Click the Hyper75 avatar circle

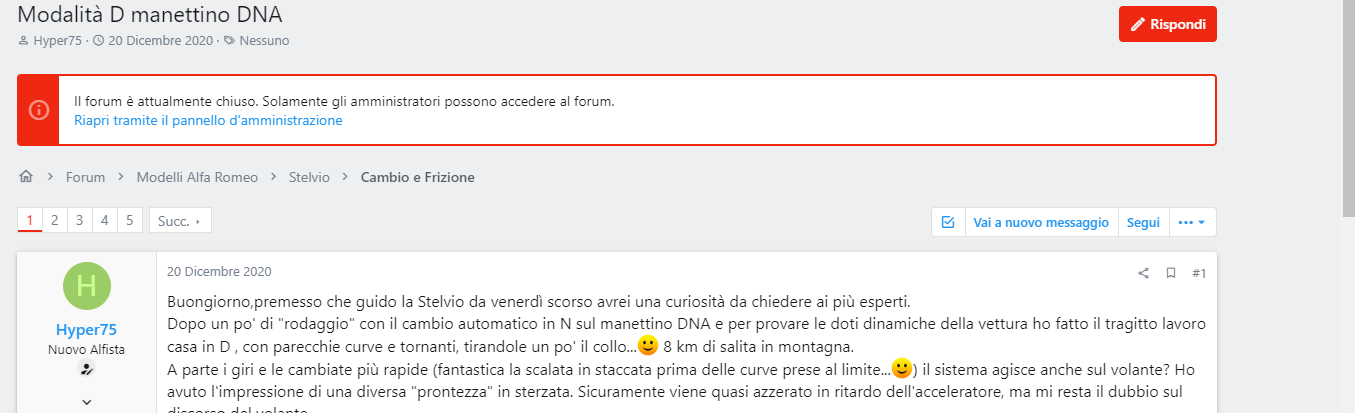click(87, 286)
